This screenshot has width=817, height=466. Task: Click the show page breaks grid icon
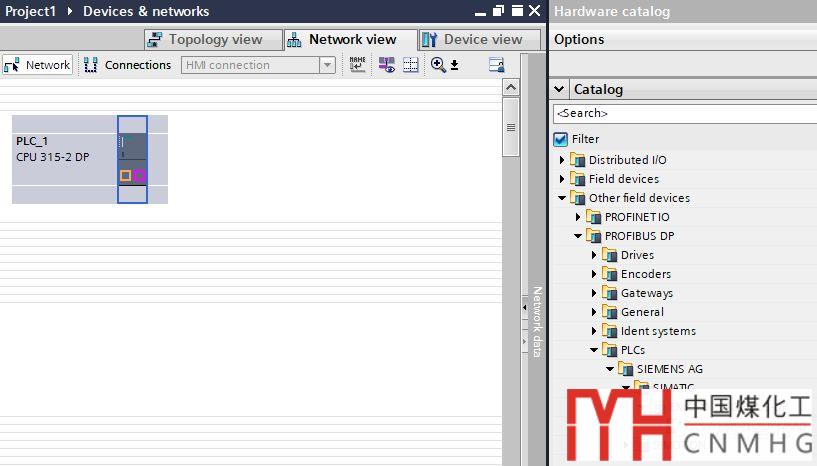411,65
